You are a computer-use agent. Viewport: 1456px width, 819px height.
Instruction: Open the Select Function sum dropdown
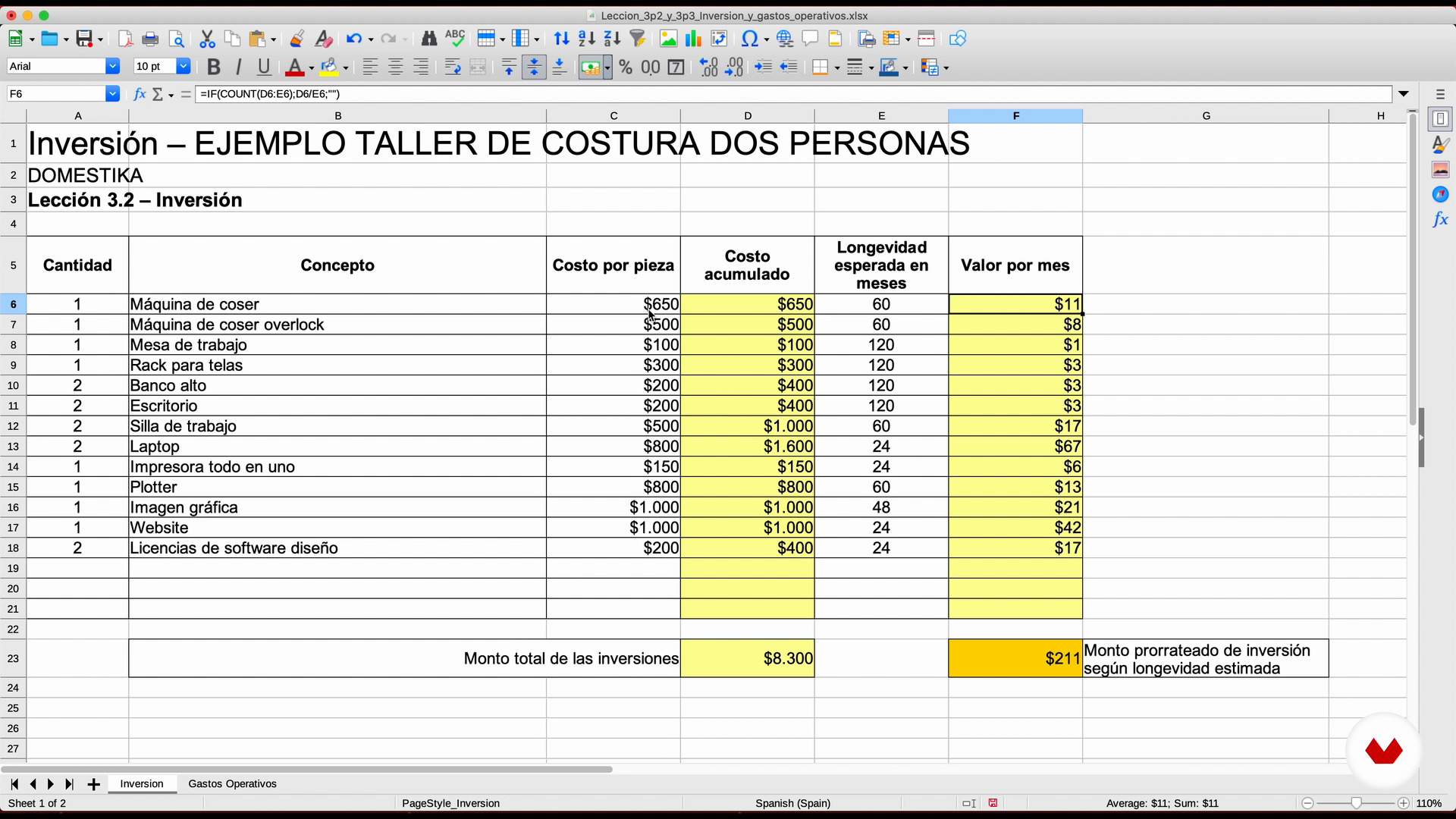171,95
